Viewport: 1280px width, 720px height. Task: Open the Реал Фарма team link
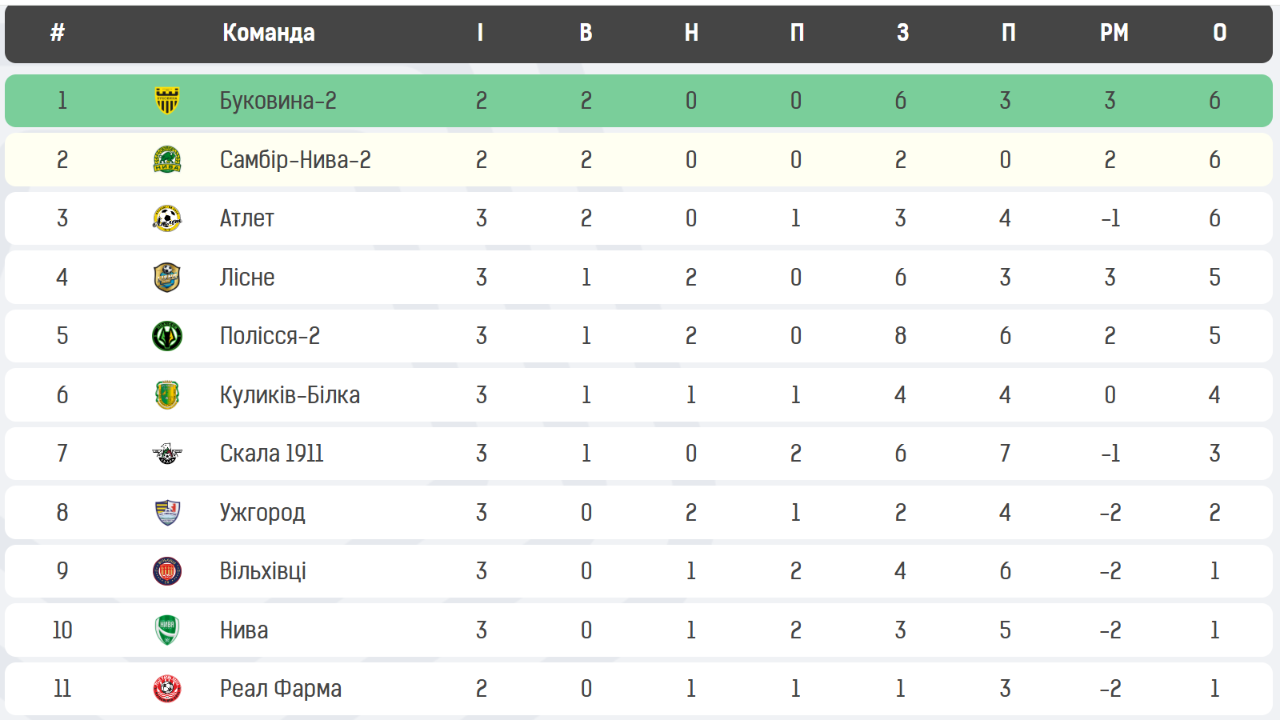tap(281, 689)
